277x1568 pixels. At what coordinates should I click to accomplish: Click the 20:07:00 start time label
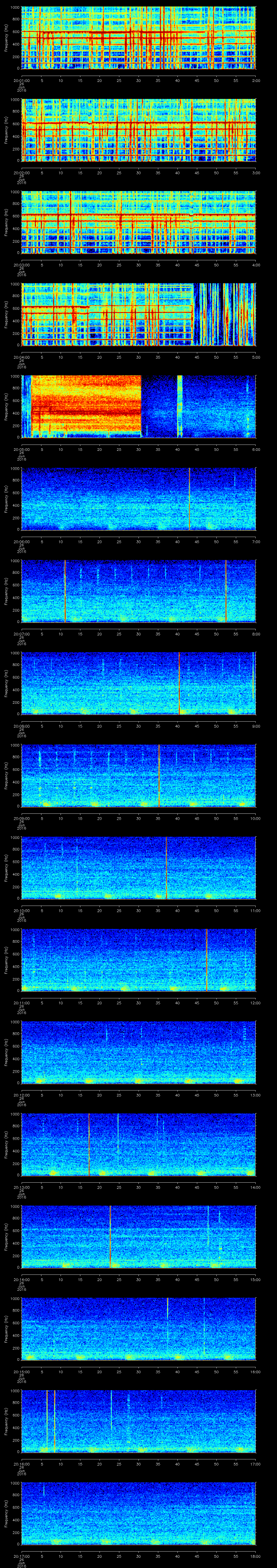(21, 634)
